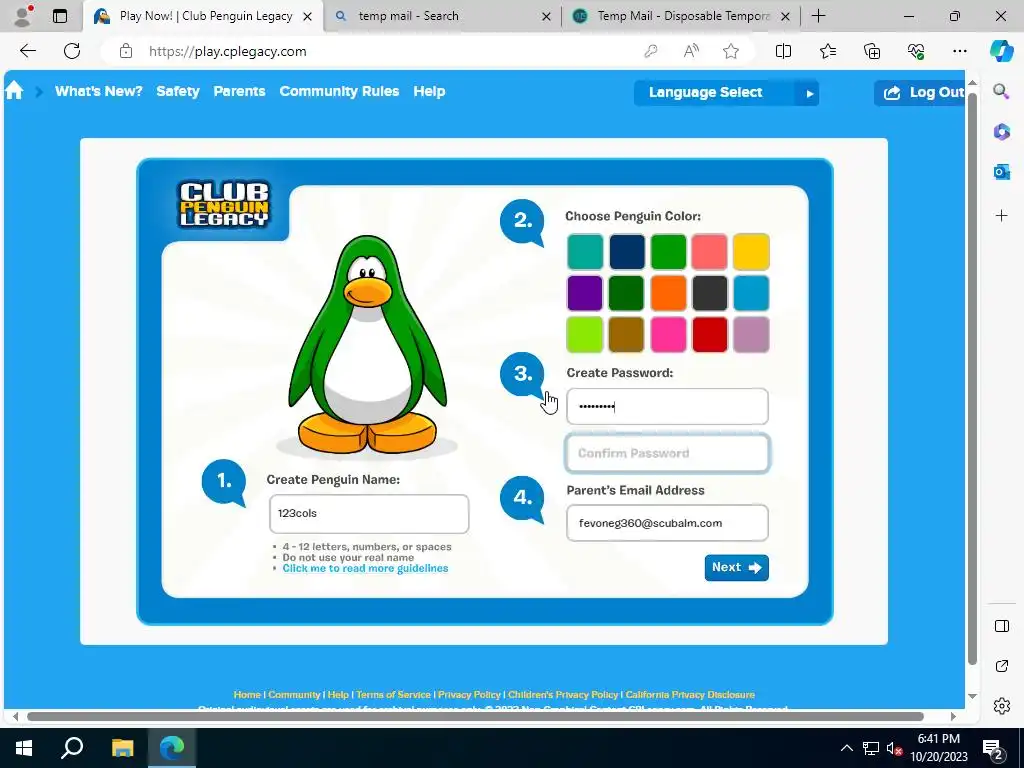Toggle the sidebar panel icon at bottom
This screenshot has height=768, width=1024.
pos(1001,626)
